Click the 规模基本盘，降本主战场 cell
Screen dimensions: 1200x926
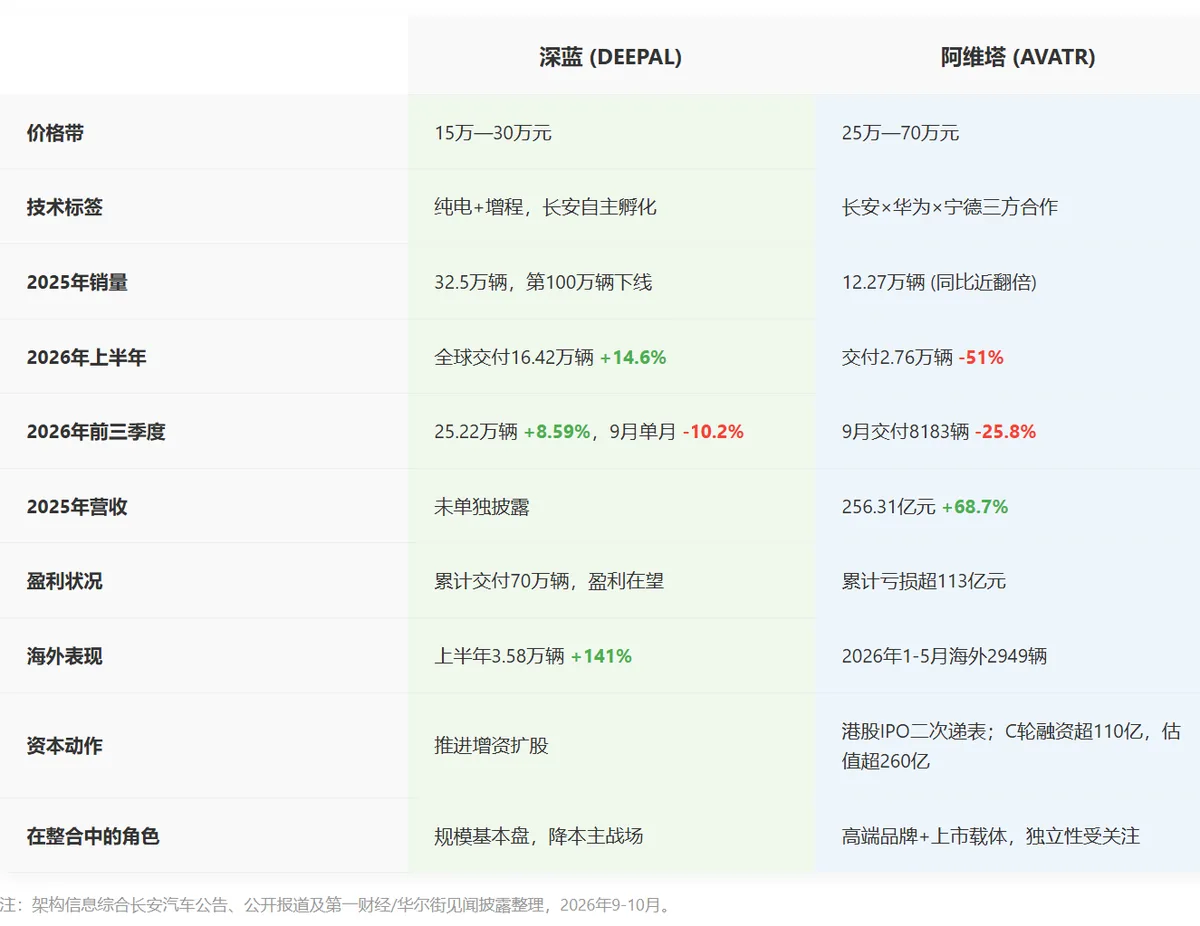(x=611, y=836)
